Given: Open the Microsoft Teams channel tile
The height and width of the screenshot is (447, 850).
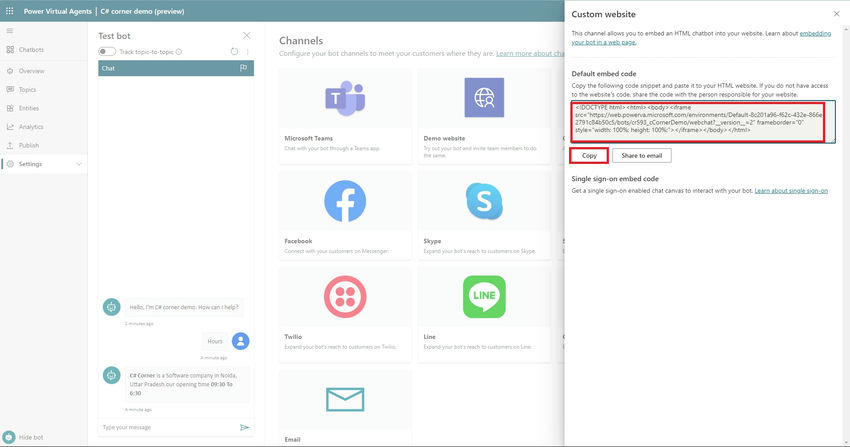Looking at the screenshot, I should click(345, 116).
